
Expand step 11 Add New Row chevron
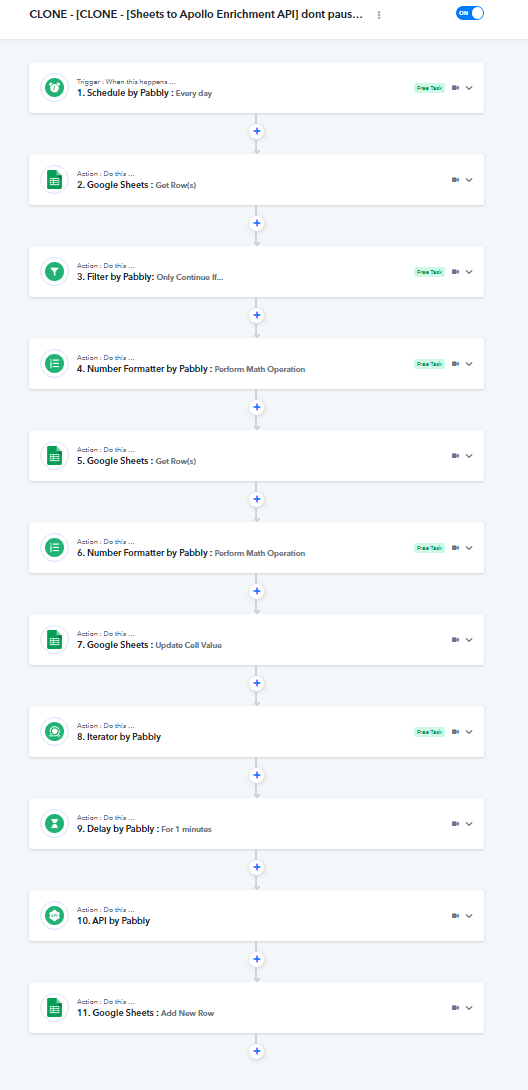pyautogui.click(x=469, y=1008)
